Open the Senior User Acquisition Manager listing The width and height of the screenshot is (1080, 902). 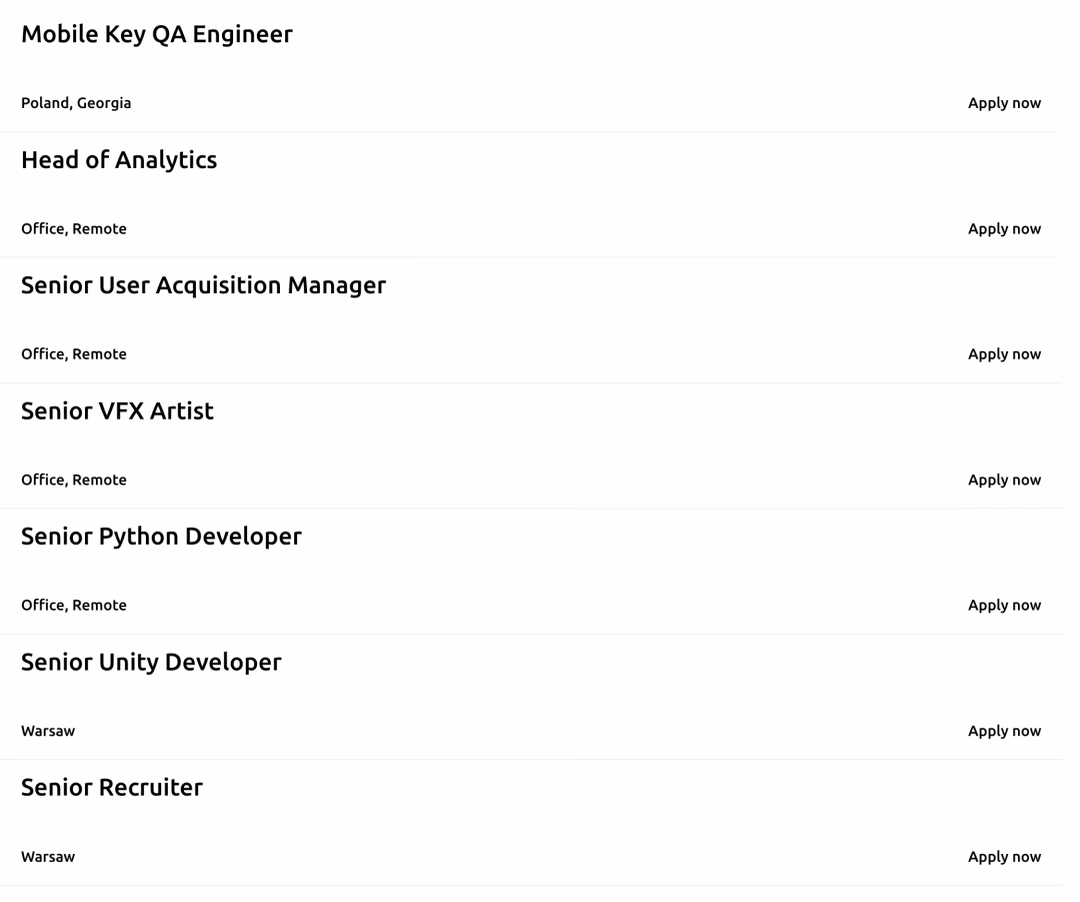coord(203,286)
